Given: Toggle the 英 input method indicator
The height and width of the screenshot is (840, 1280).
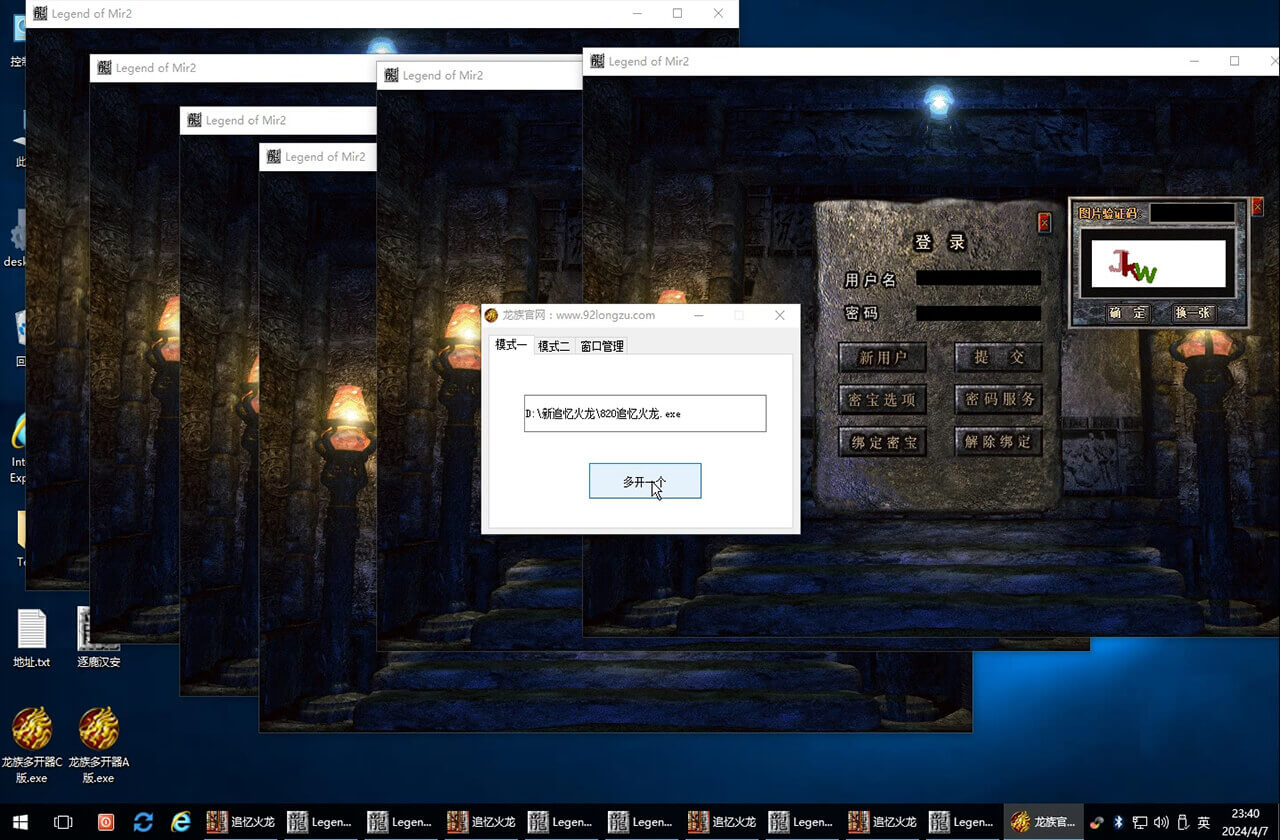Looking at the screenshot, I should point(1204,822).
